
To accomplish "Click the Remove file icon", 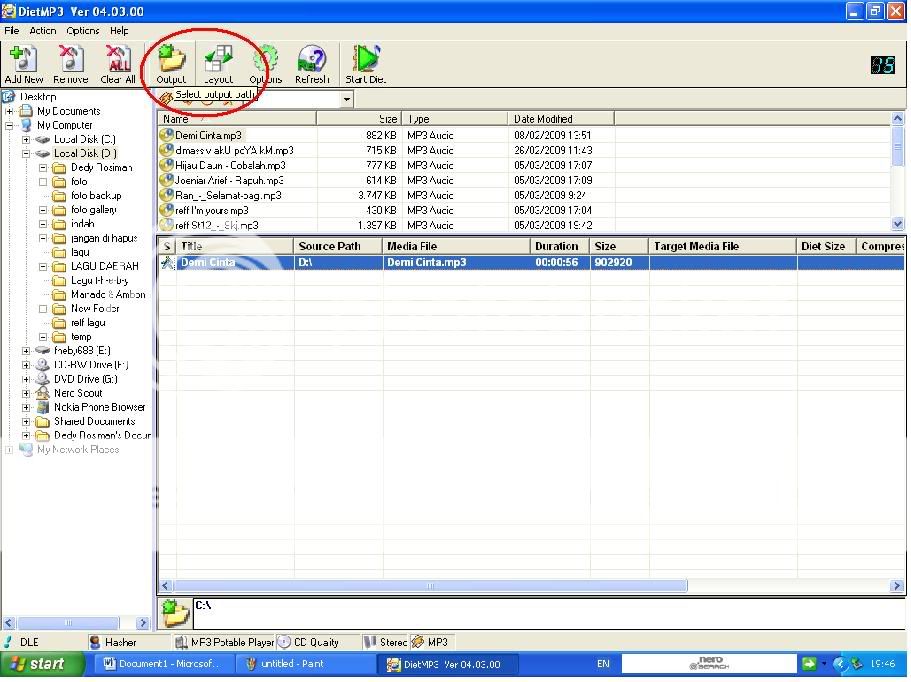I will coord(70,62).
